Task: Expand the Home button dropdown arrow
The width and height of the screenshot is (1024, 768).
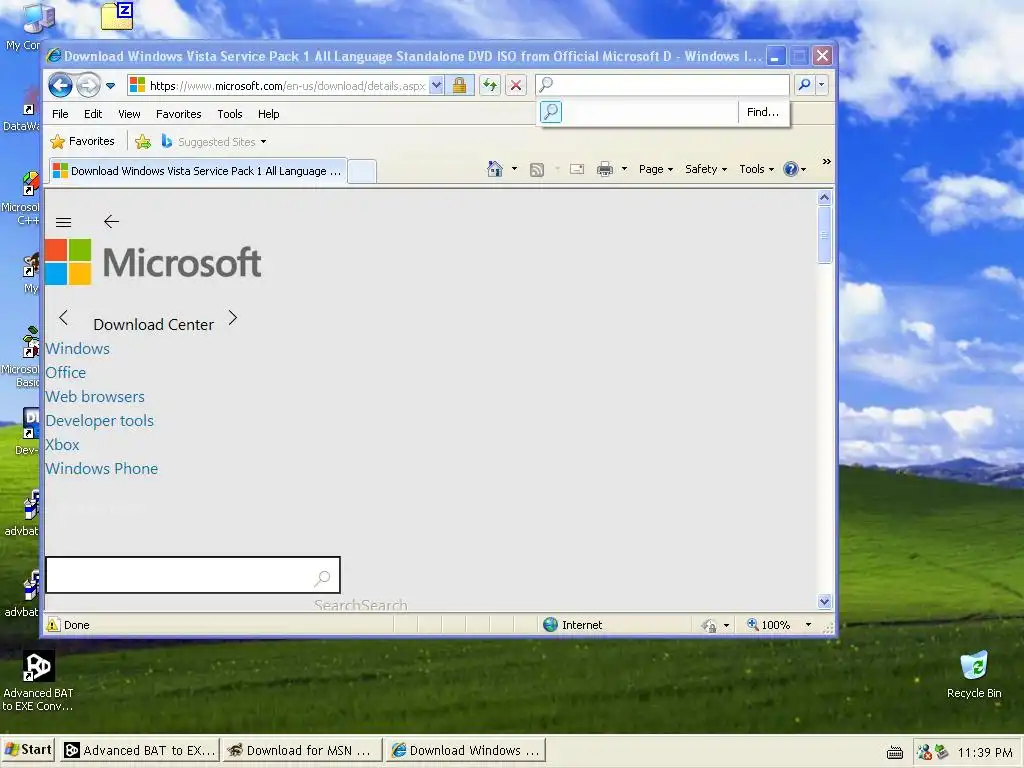Action: pyautogui.click(x=515, y=169)
